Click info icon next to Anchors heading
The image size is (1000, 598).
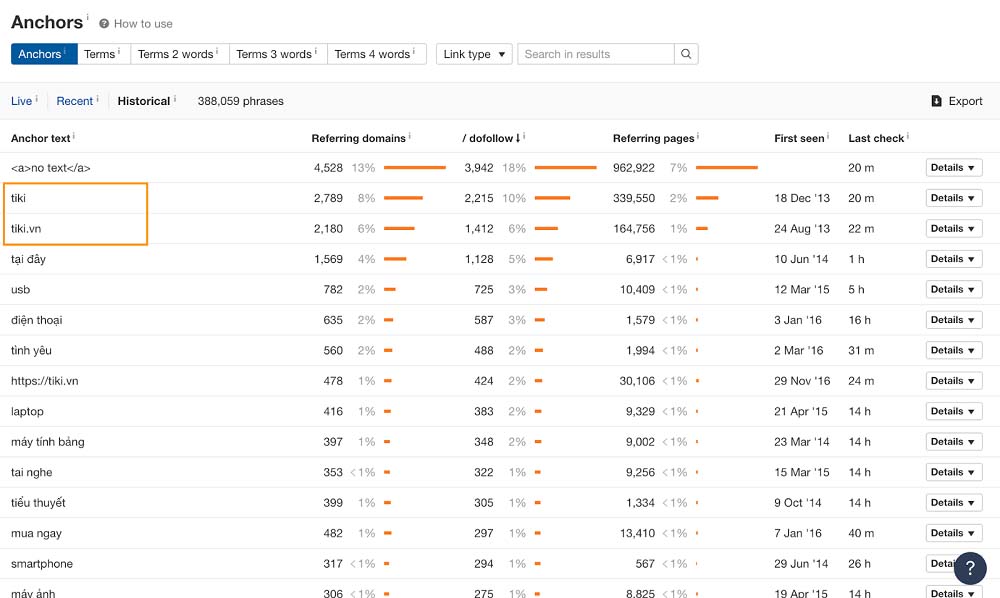point(87,17)
